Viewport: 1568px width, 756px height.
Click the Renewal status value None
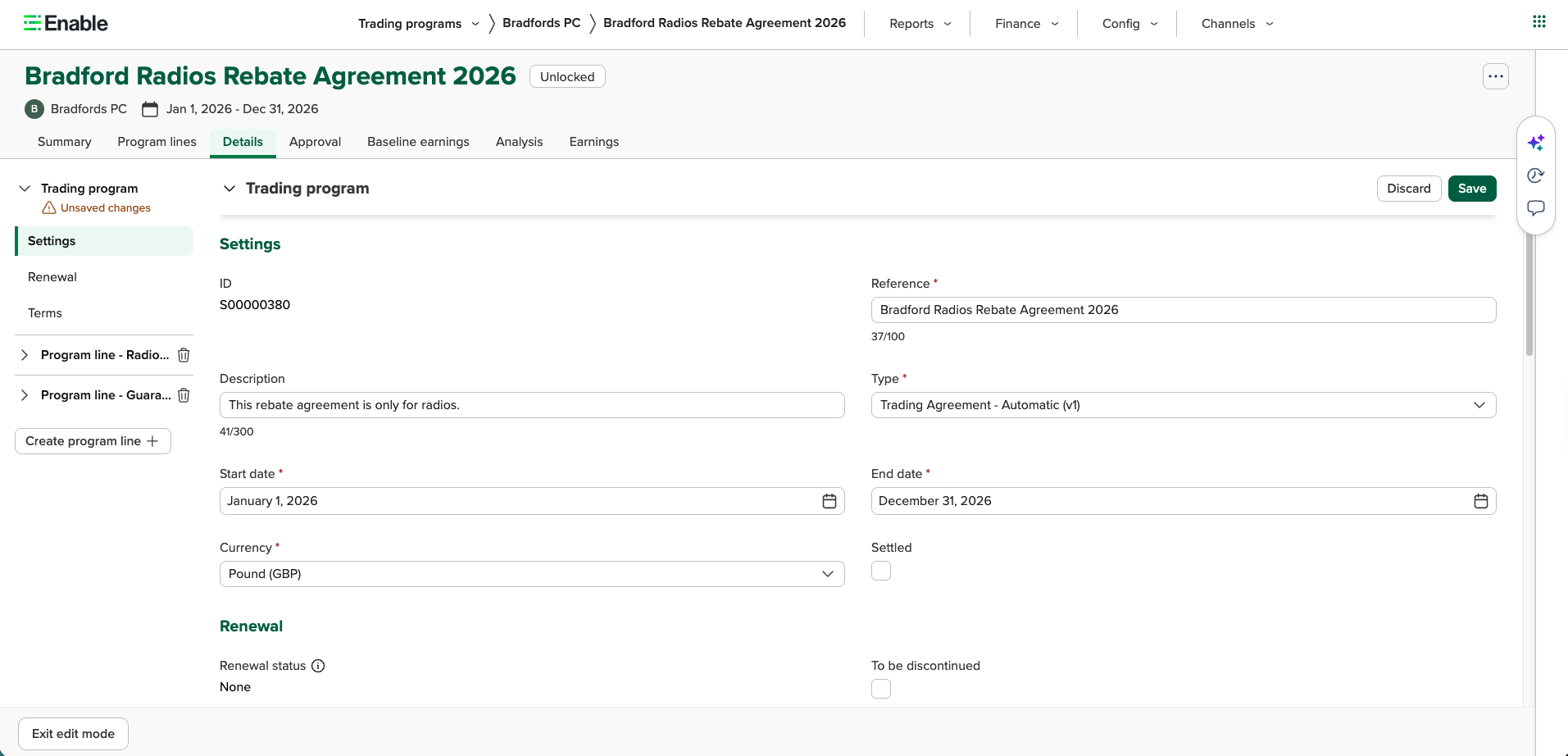[235, 687]
